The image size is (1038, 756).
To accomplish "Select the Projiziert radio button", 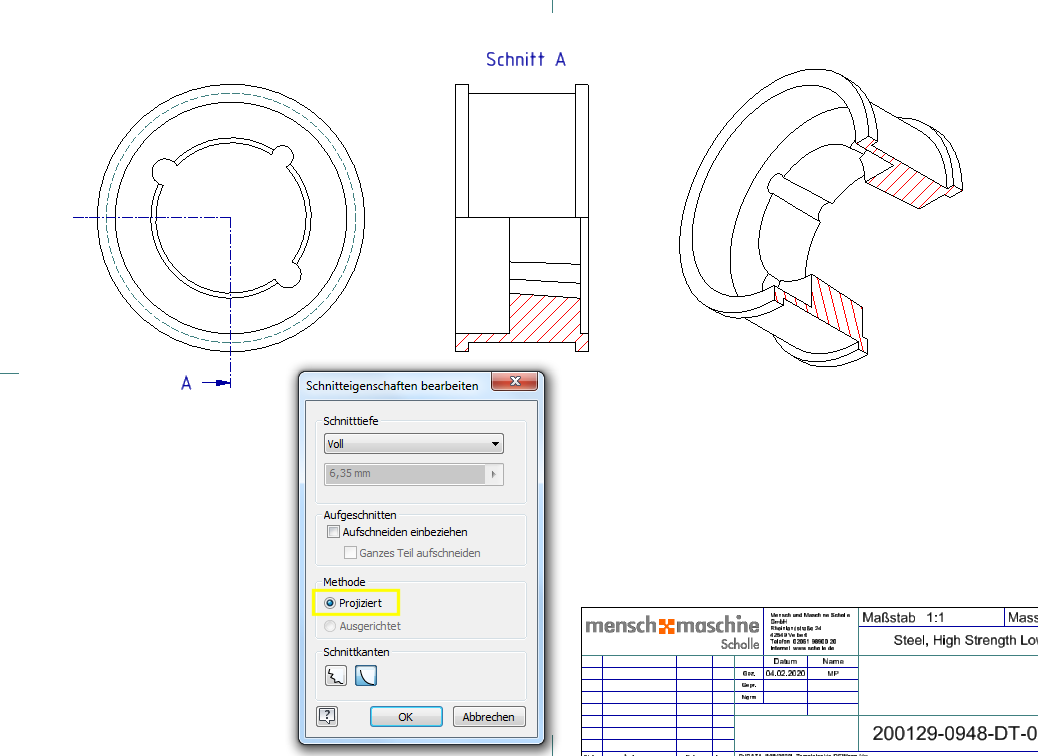I will point(330,603).
